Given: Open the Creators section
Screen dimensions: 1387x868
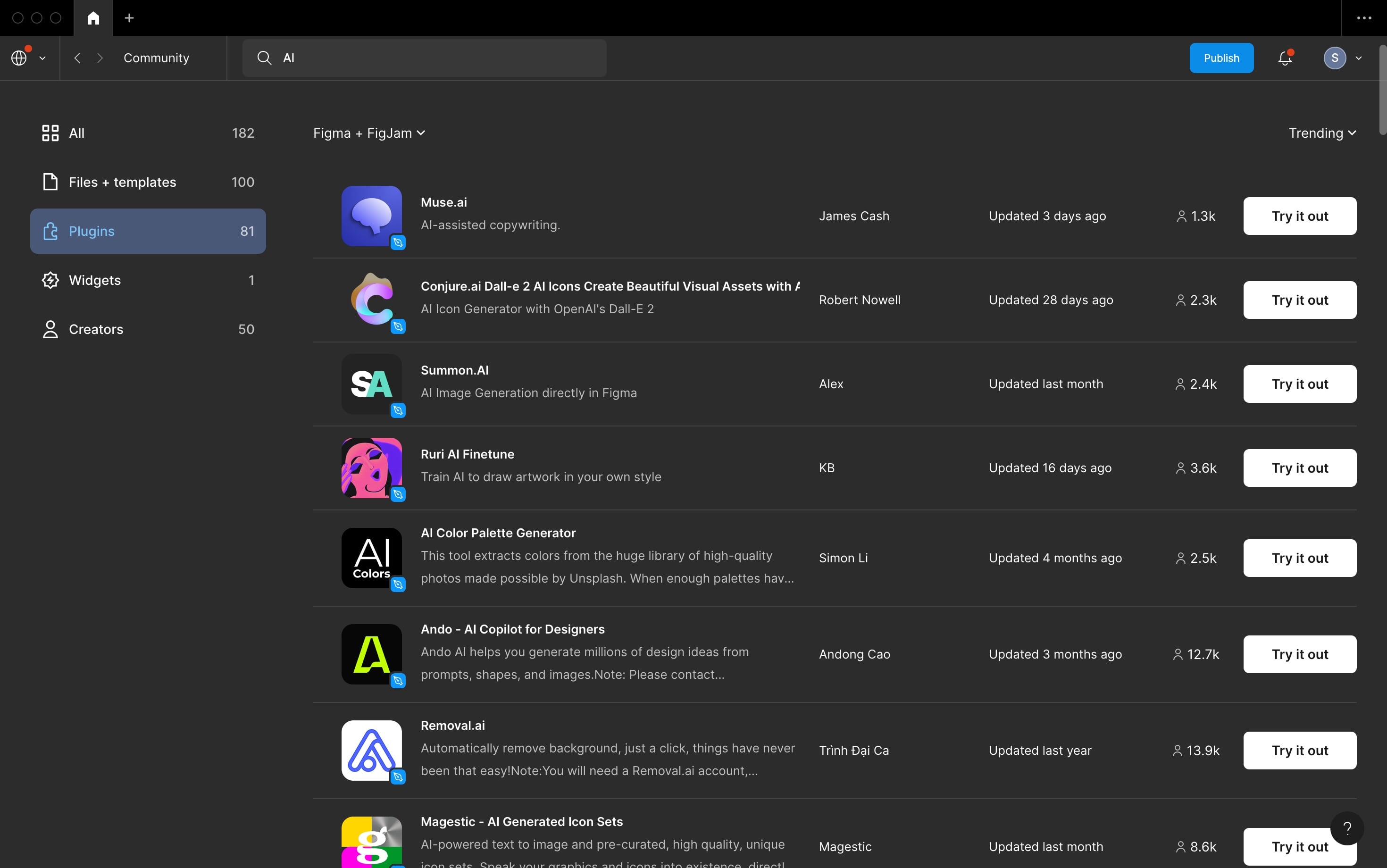Looking at the screenshot, I should coord(96,329).
